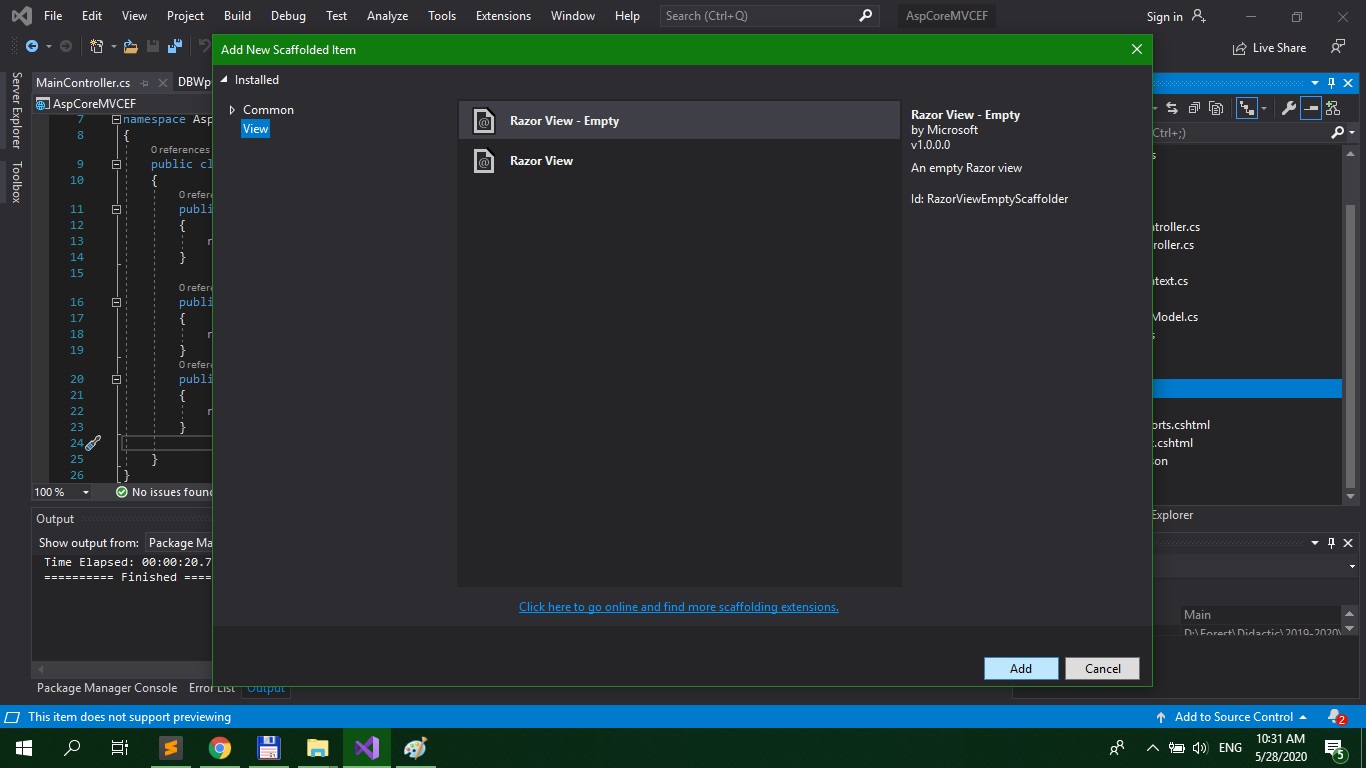This screenshot has height=768, width=1366.
Task: Open the Navigate Backward history dropdown arrow
Action: 47,46
